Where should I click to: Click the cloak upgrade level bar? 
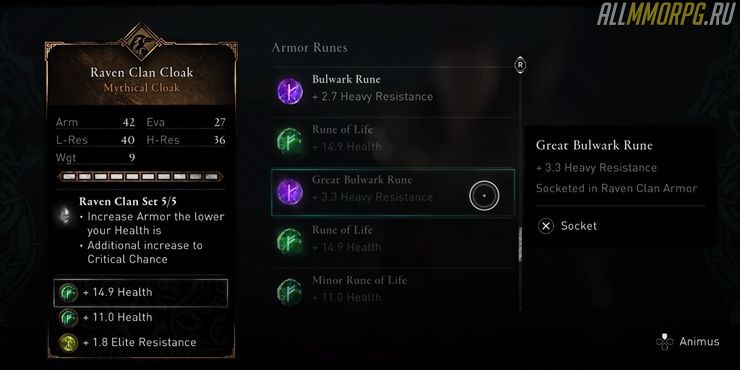point(141,177)
